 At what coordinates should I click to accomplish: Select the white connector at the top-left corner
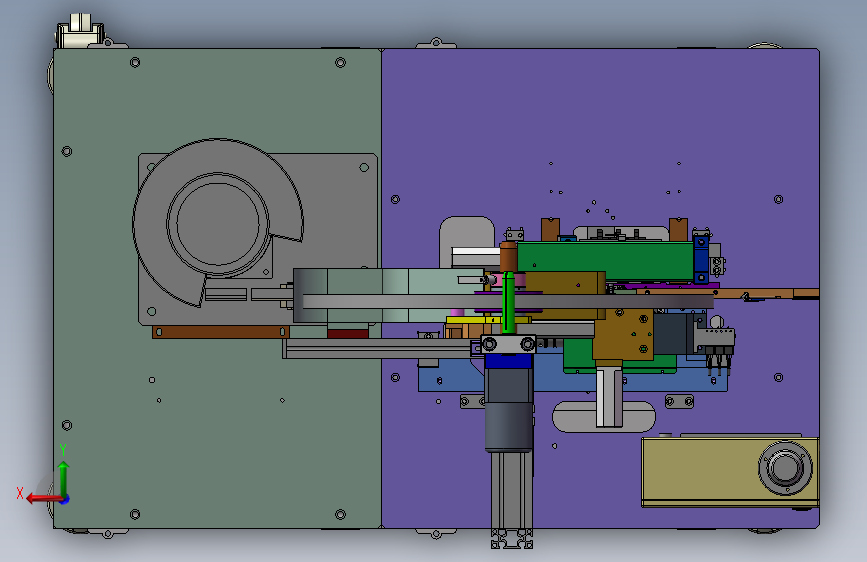(x=81, y=31)
